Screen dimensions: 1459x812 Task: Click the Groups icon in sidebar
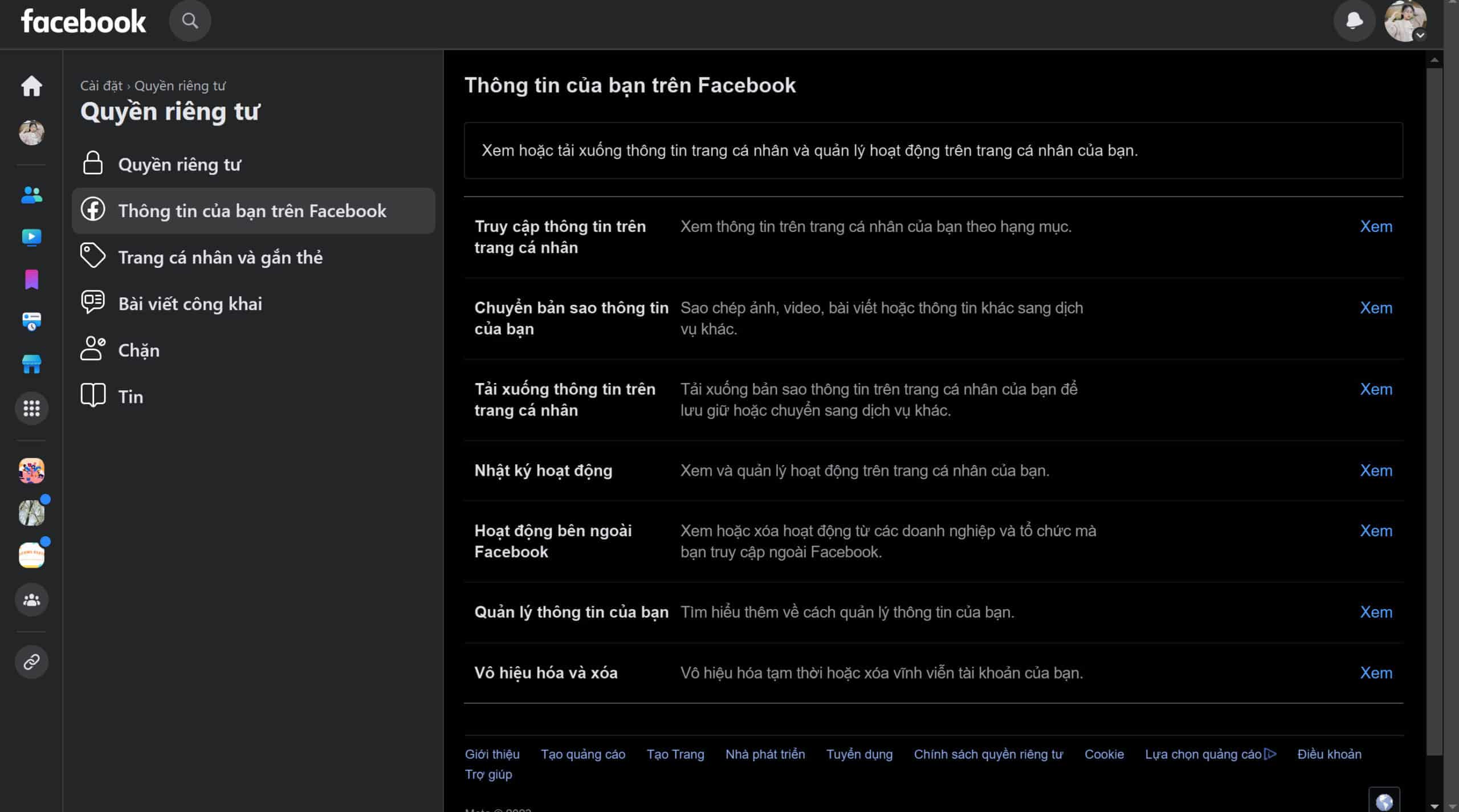(x=31, y=600)
